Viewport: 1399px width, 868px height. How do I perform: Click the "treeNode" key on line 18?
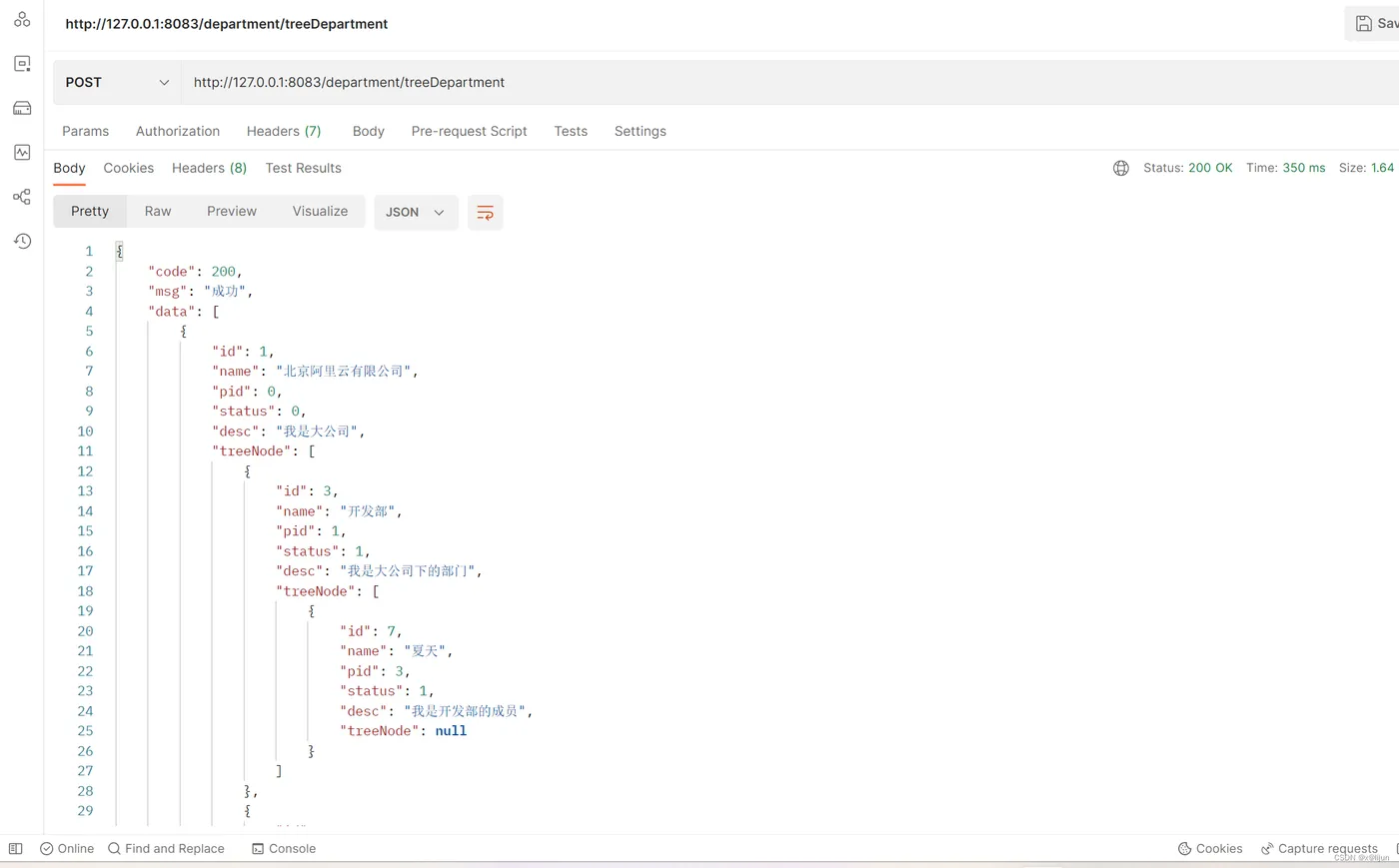click(x=316, y=591)
